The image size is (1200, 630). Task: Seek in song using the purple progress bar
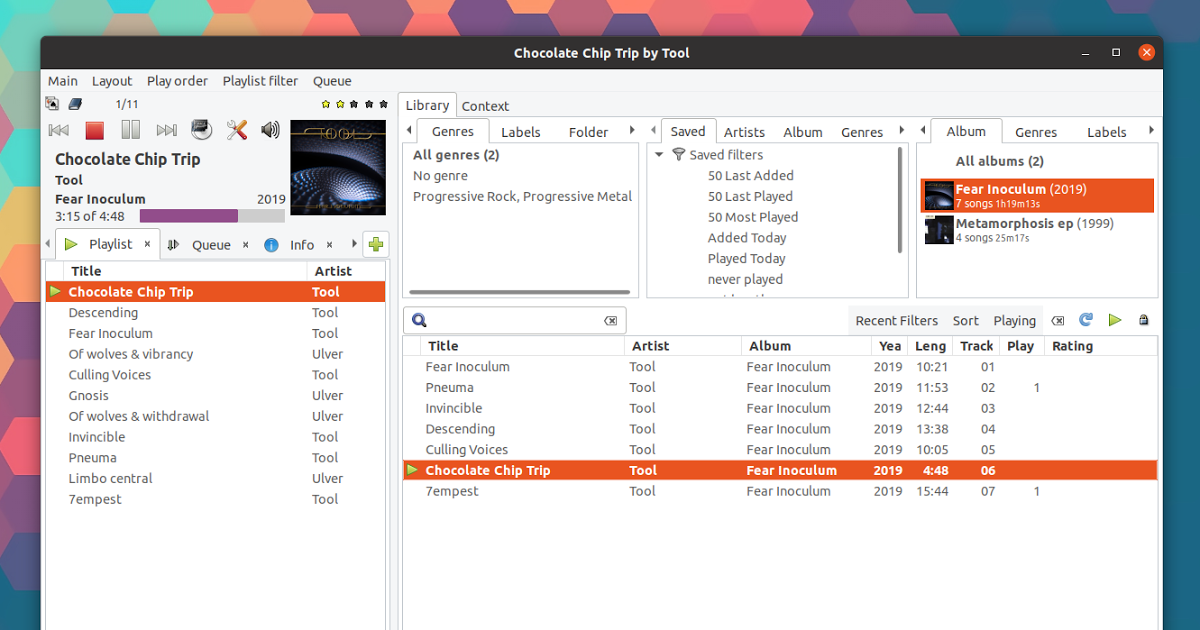pyautogui.click(x=212, y=216)
